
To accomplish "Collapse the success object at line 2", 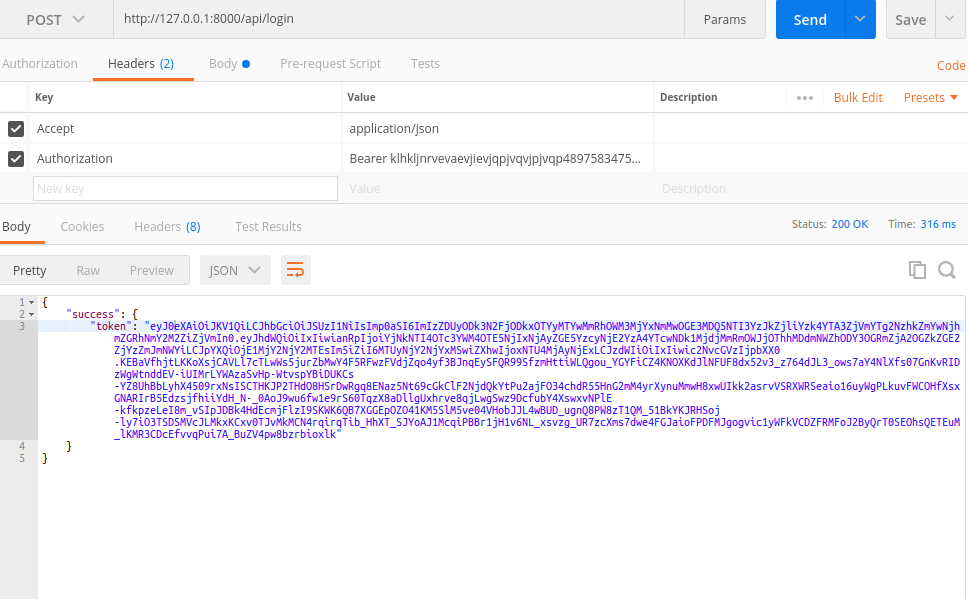I will pos(33,314).
